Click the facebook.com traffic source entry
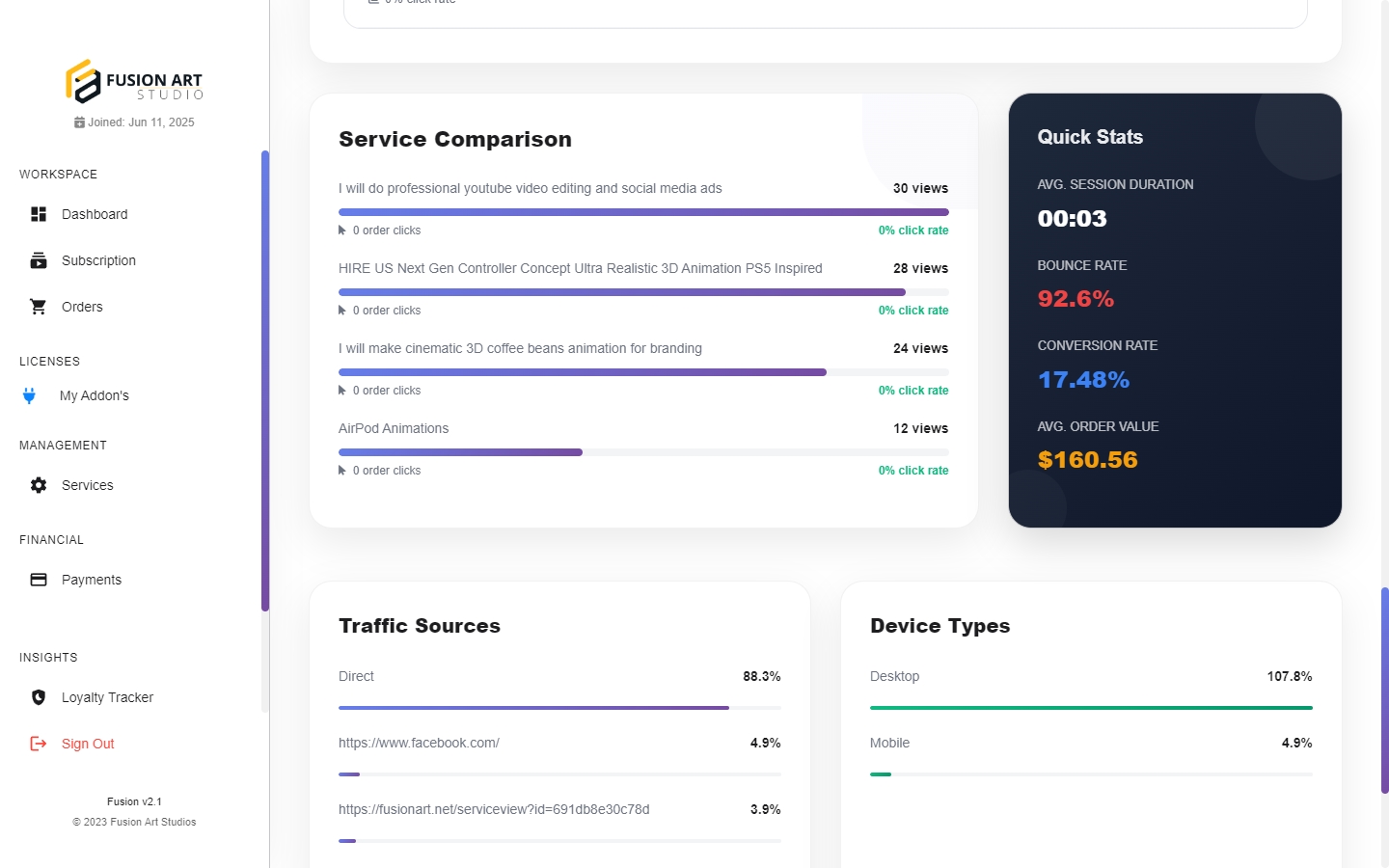 coord(419,743)
